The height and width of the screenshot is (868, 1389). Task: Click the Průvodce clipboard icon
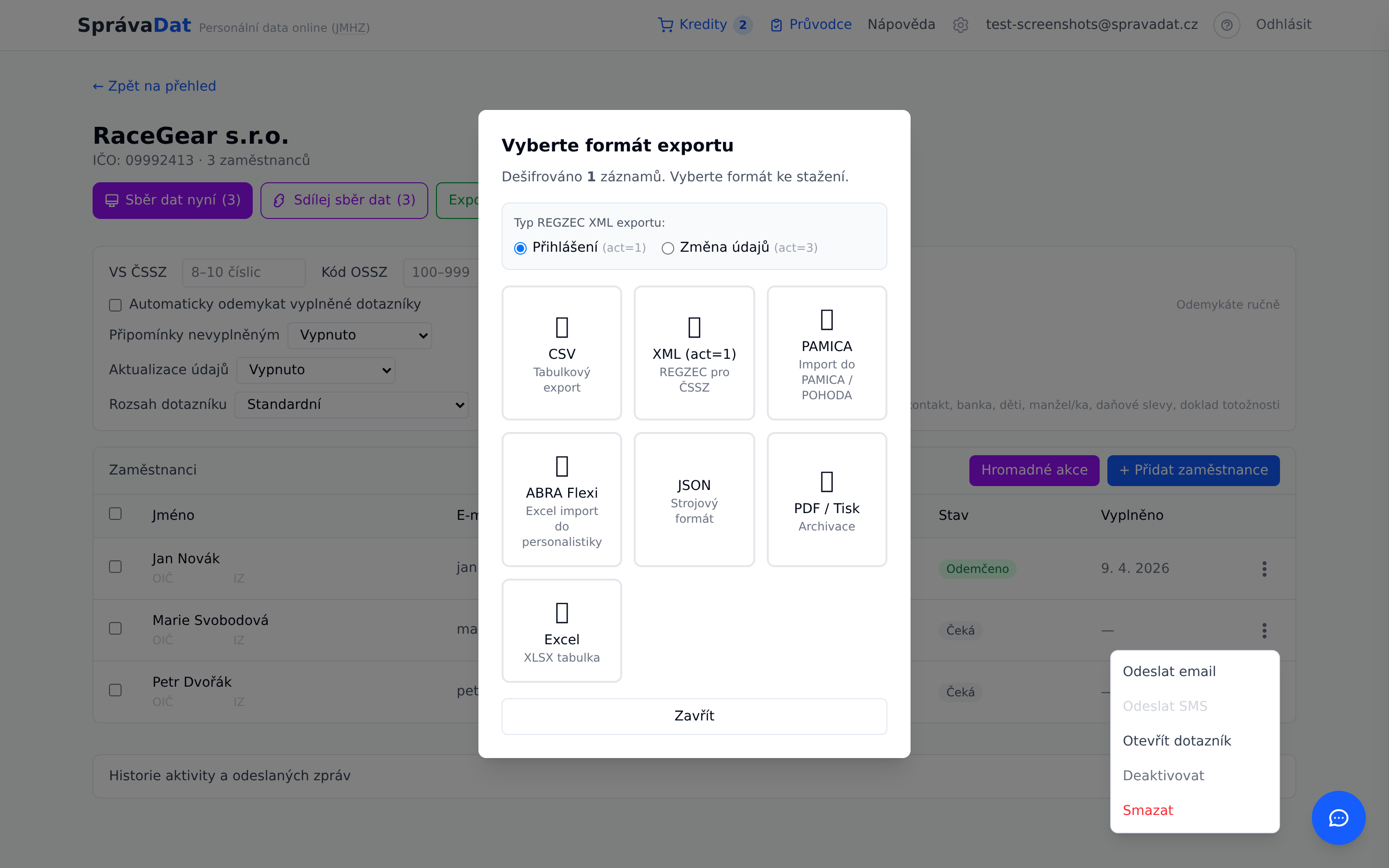point(776,25)
